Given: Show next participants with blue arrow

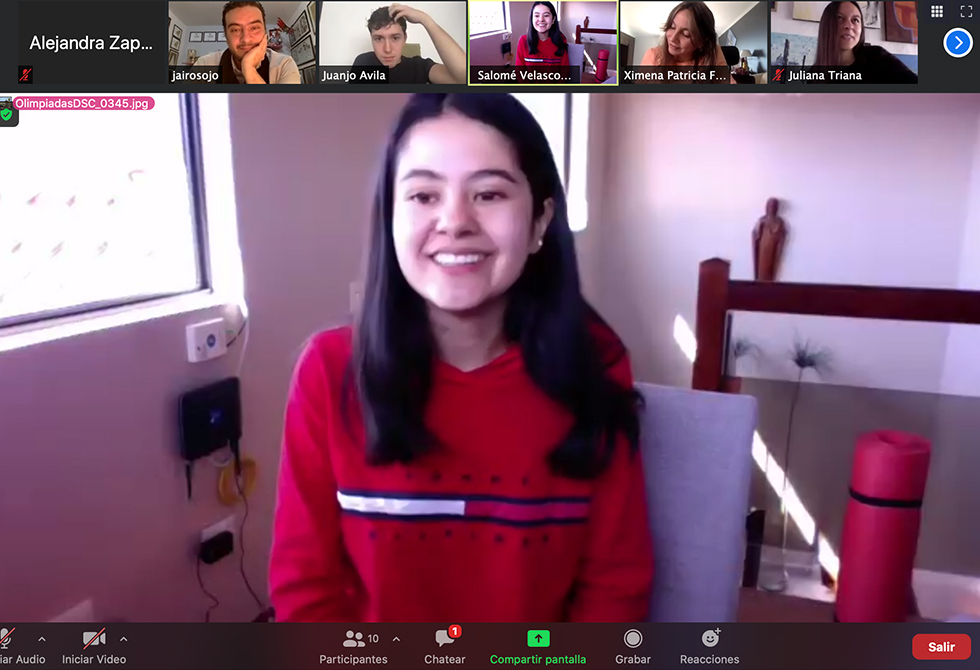Looking at the screenshot, I should pos(958,43).
